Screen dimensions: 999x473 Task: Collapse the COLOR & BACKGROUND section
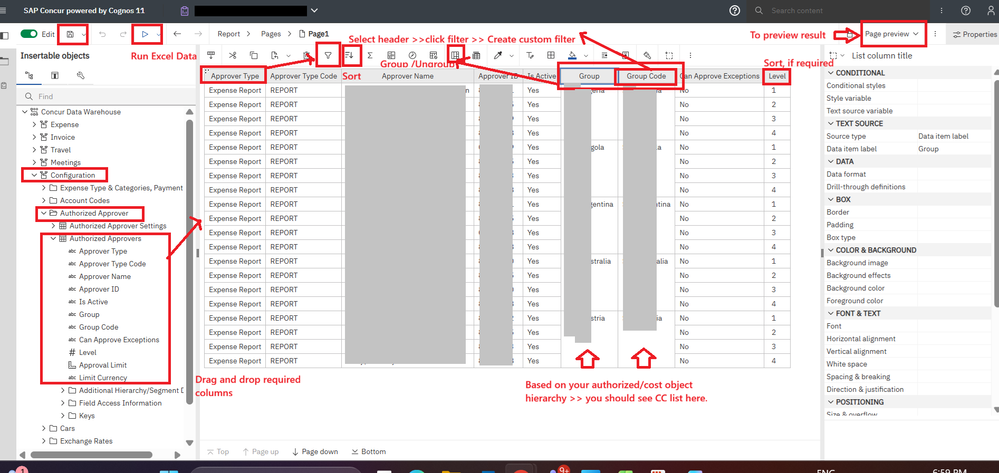831,250
